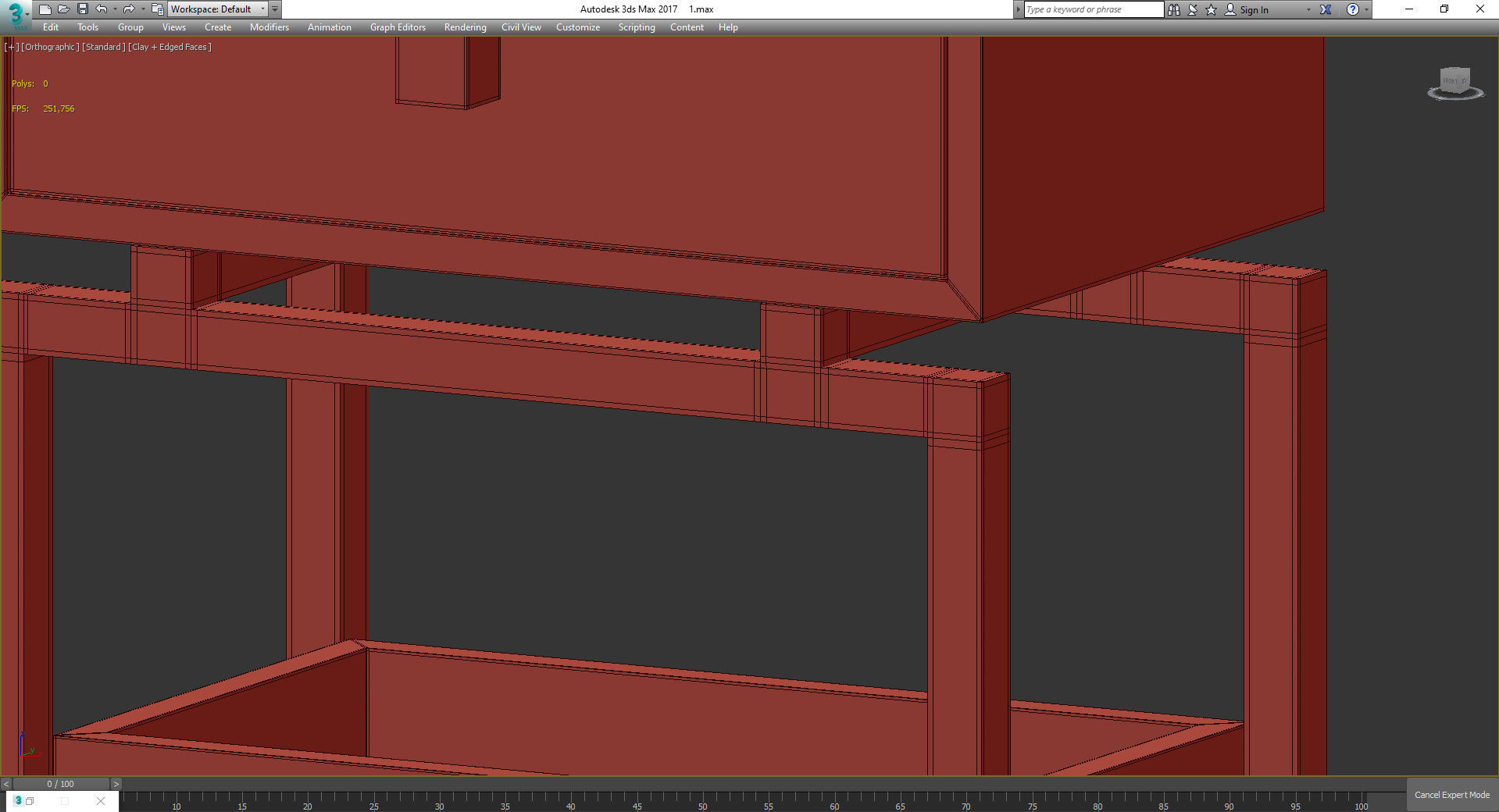This screenshot has height=812, width=1499.
Task: Click the Polys count statistic text
Action: point(30,84)
